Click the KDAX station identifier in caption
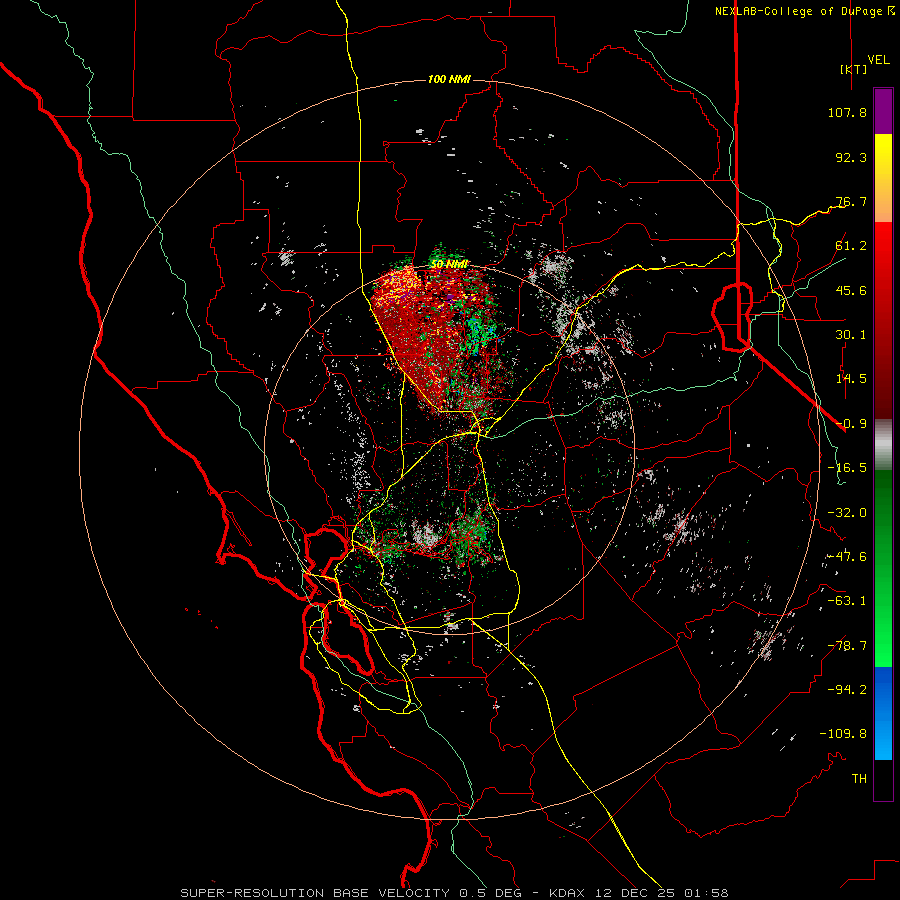Viewport: 900px width, 900px height. click(x=567, y=893)
